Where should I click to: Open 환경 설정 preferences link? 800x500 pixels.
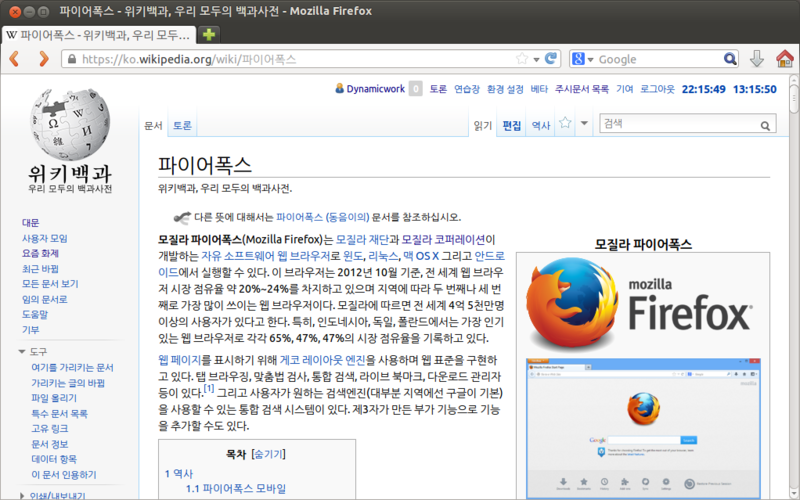tap(505, 89)
